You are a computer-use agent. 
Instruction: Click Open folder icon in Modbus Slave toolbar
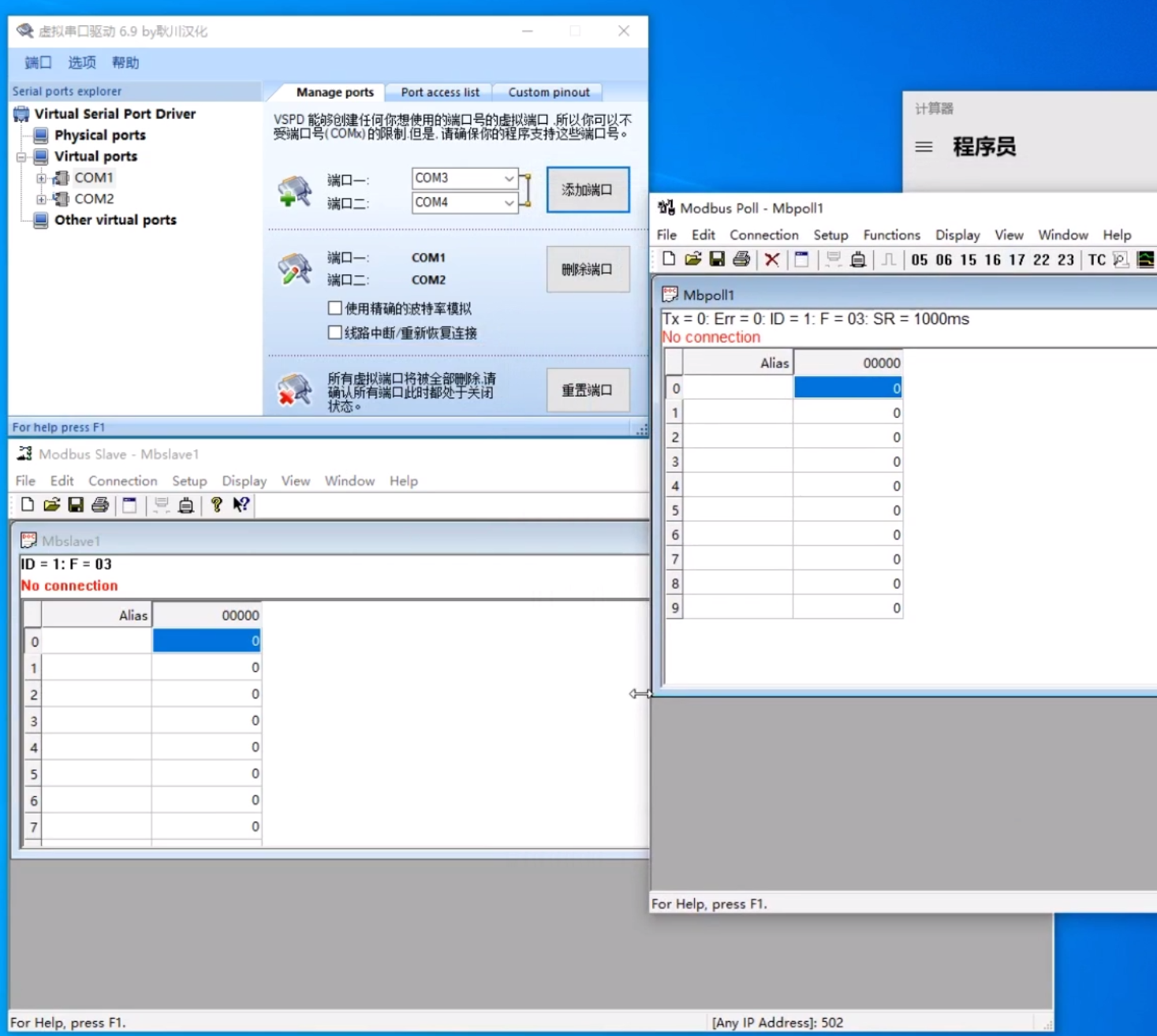(x=52, y=505)
